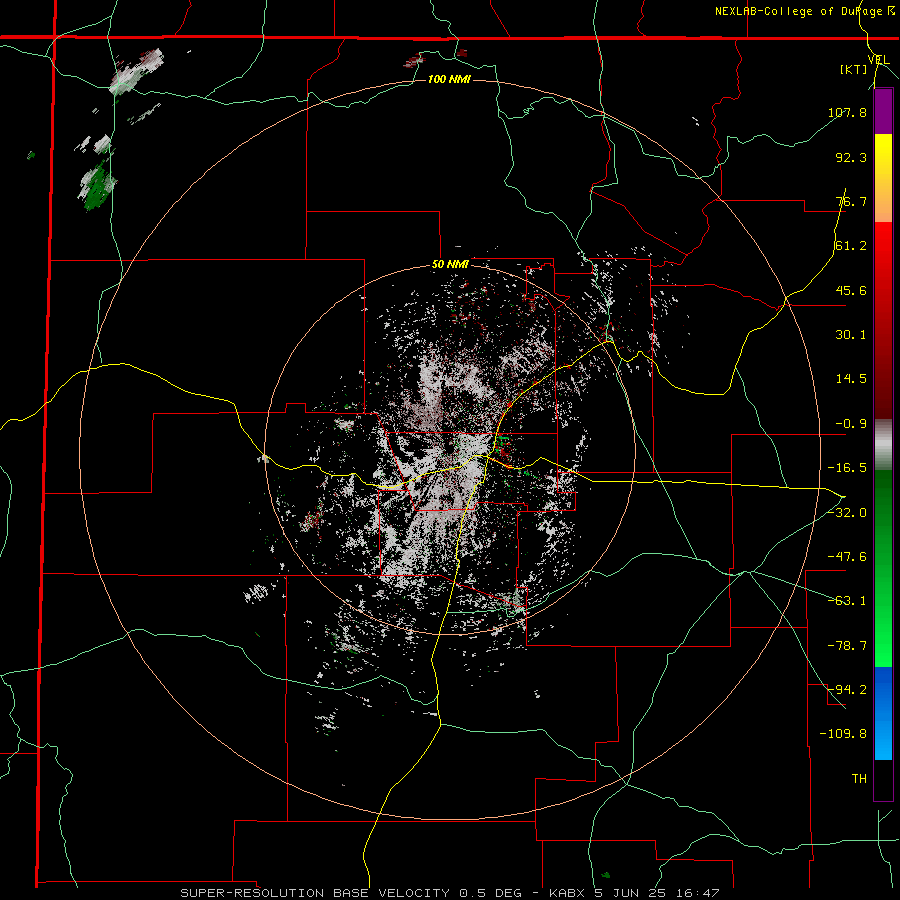Screen dimensions: 900x900
Task: Click the 61.2 velocity scale value
Action: [851, 246]
